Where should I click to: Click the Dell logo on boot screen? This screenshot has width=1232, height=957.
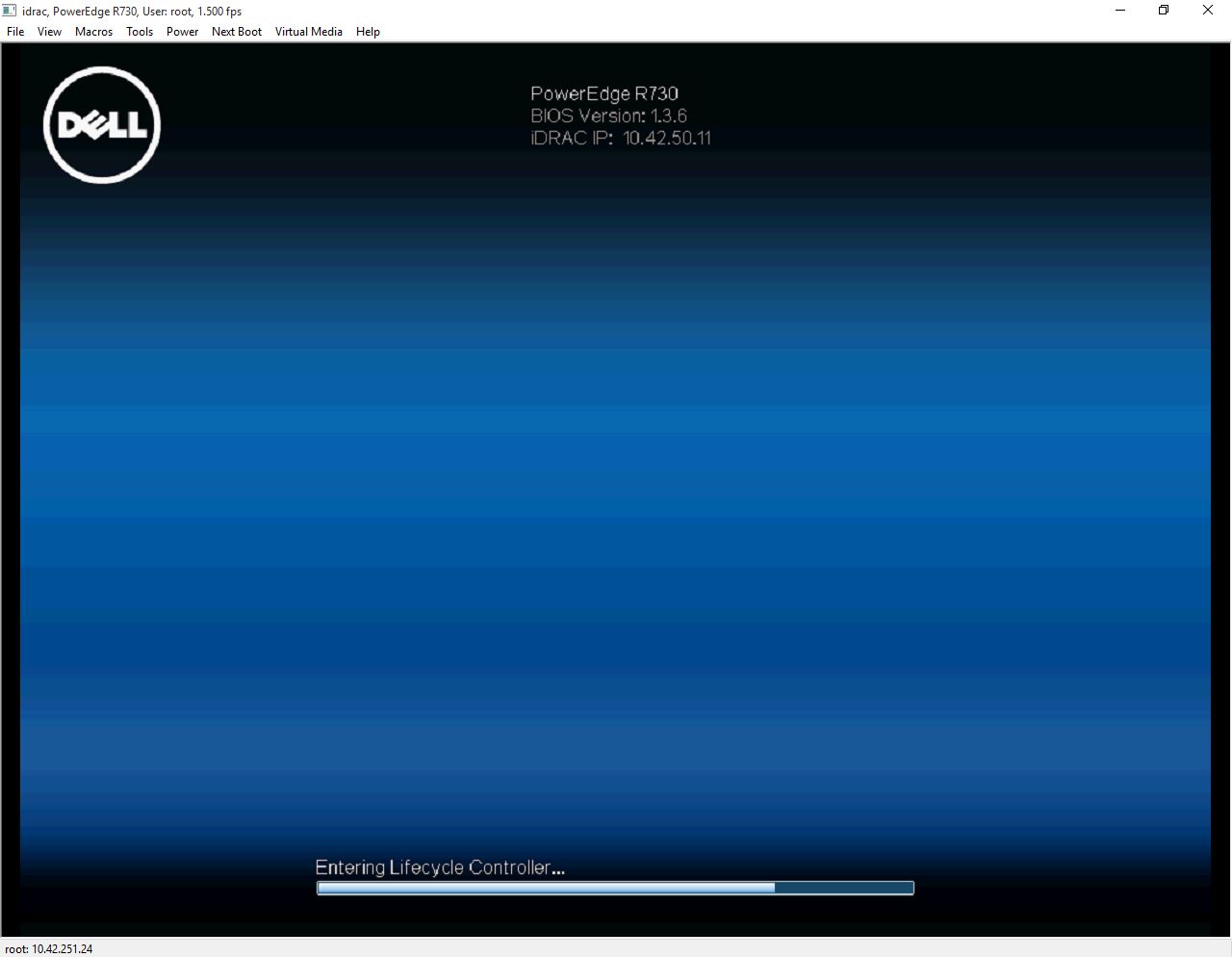[x=101, y=125]
